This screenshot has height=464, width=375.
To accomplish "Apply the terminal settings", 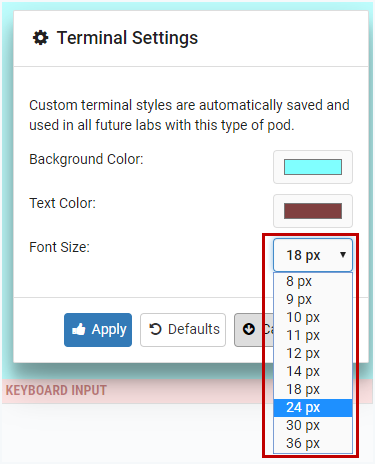I will (98, 330).
